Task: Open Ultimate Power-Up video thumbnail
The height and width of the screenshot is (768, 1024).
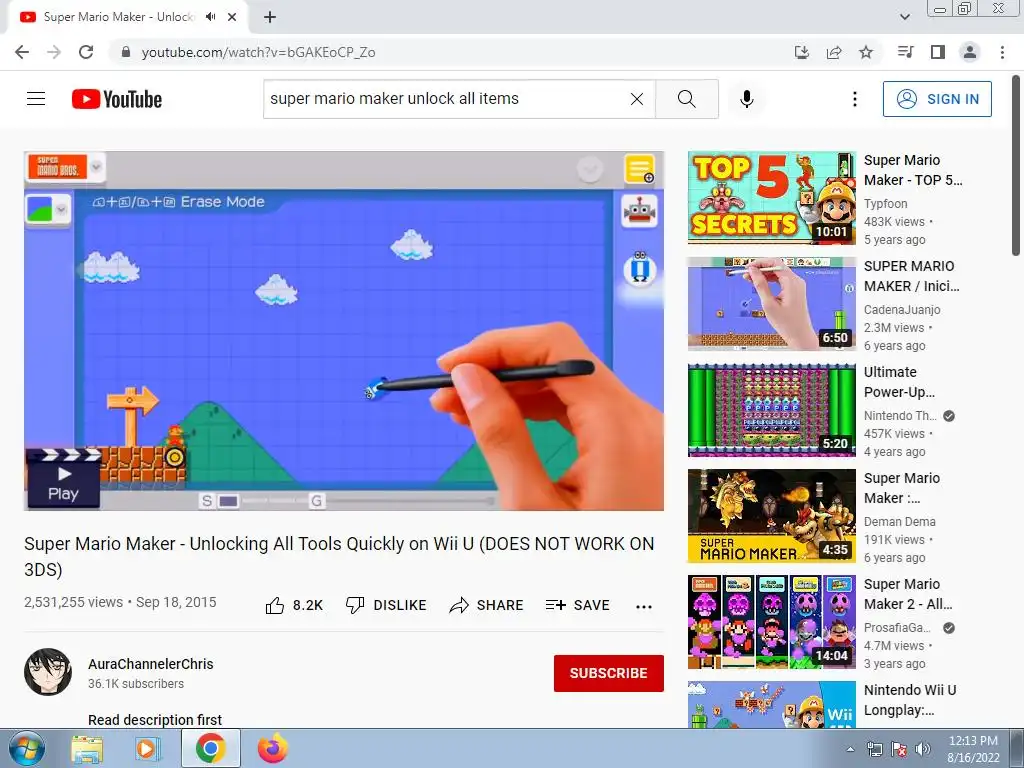Action: (772, 409)
